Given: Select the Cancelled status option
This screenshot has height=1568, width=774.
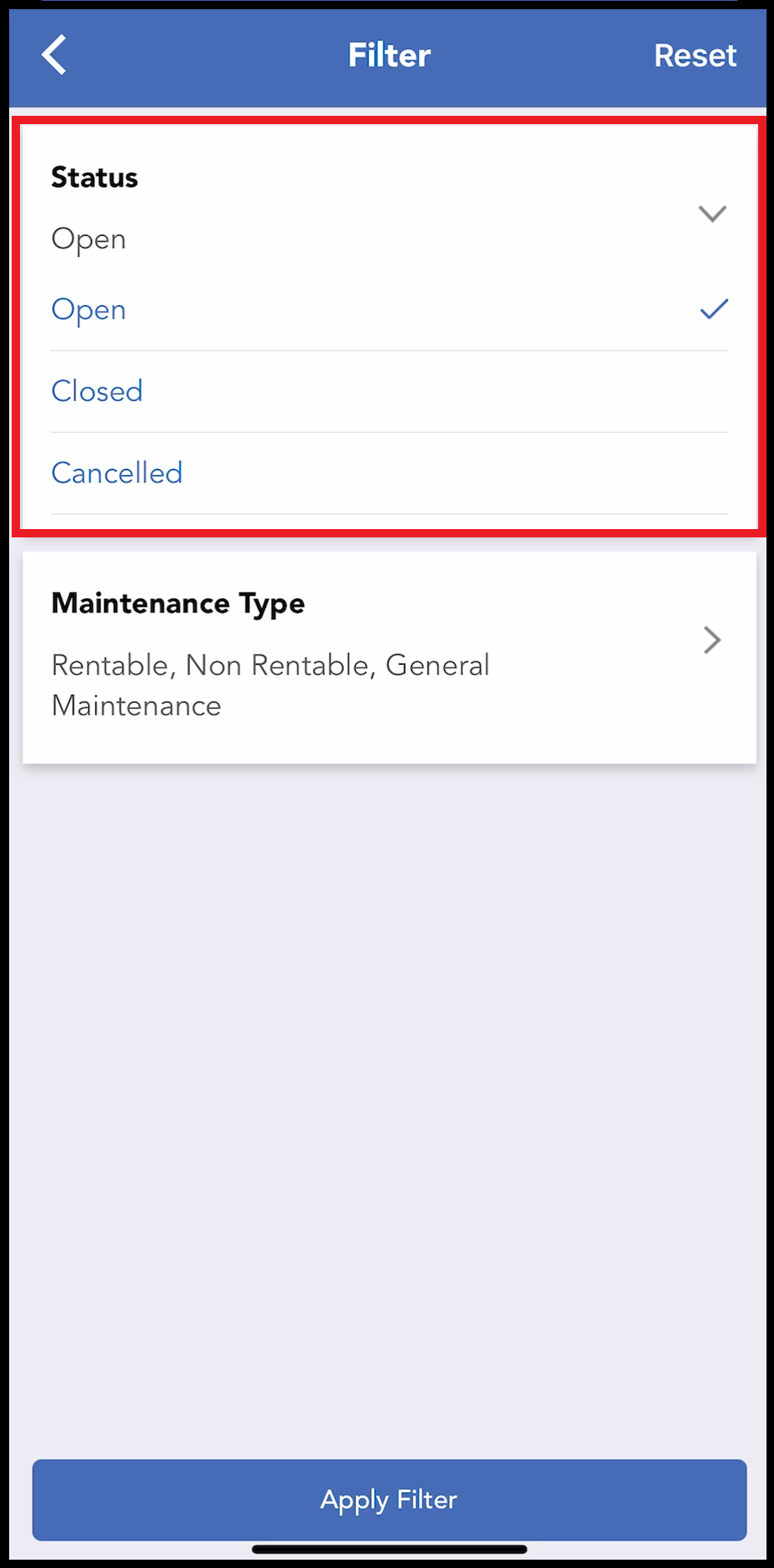Looking at the screenshot, I should click(117, 472).
